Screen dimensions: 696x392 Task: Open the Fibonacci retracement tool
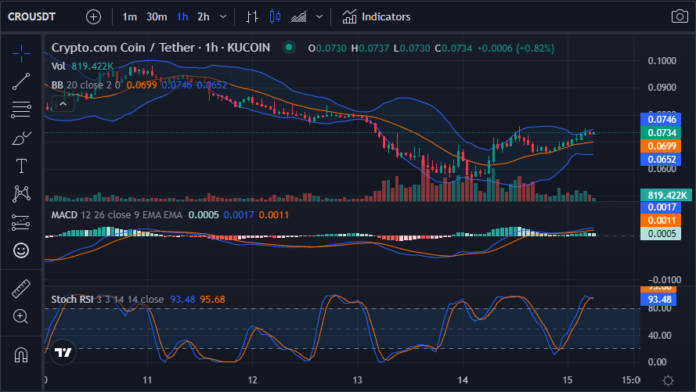(x=21, y=109)
